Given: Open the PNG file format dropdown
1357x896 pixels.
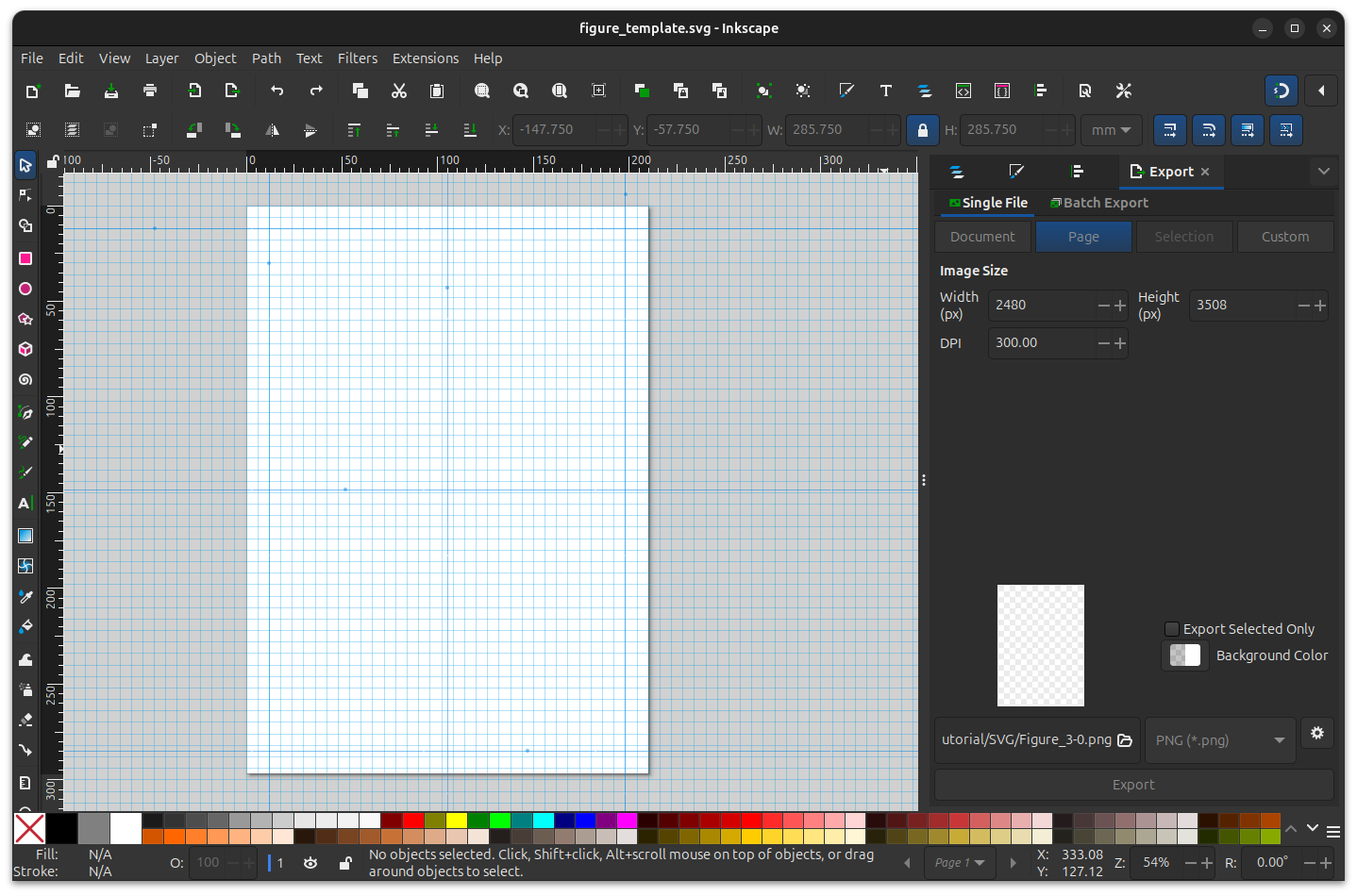Looking at the screenshot, I should [x=1219, y=740].
